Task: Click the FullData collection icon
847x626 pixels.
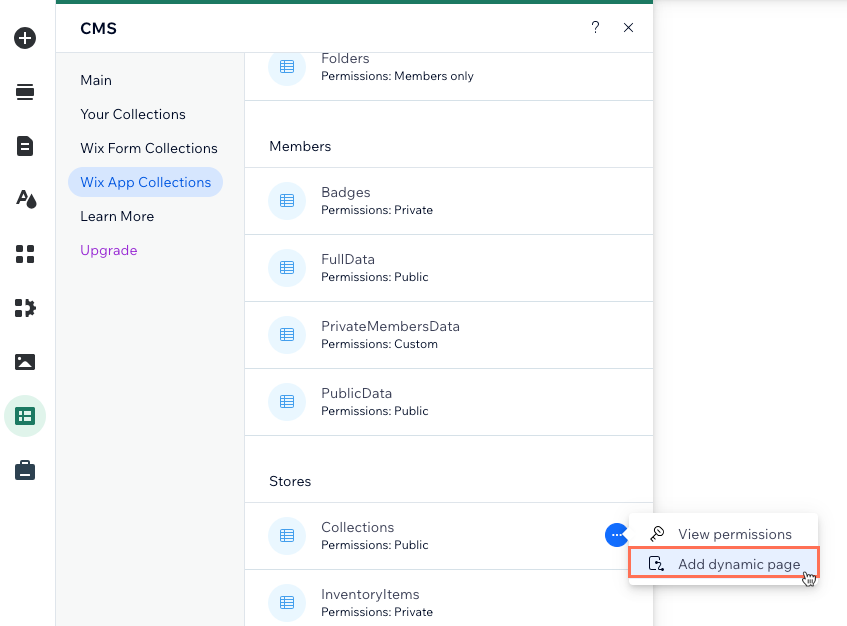Action: [x=287, y=268]
